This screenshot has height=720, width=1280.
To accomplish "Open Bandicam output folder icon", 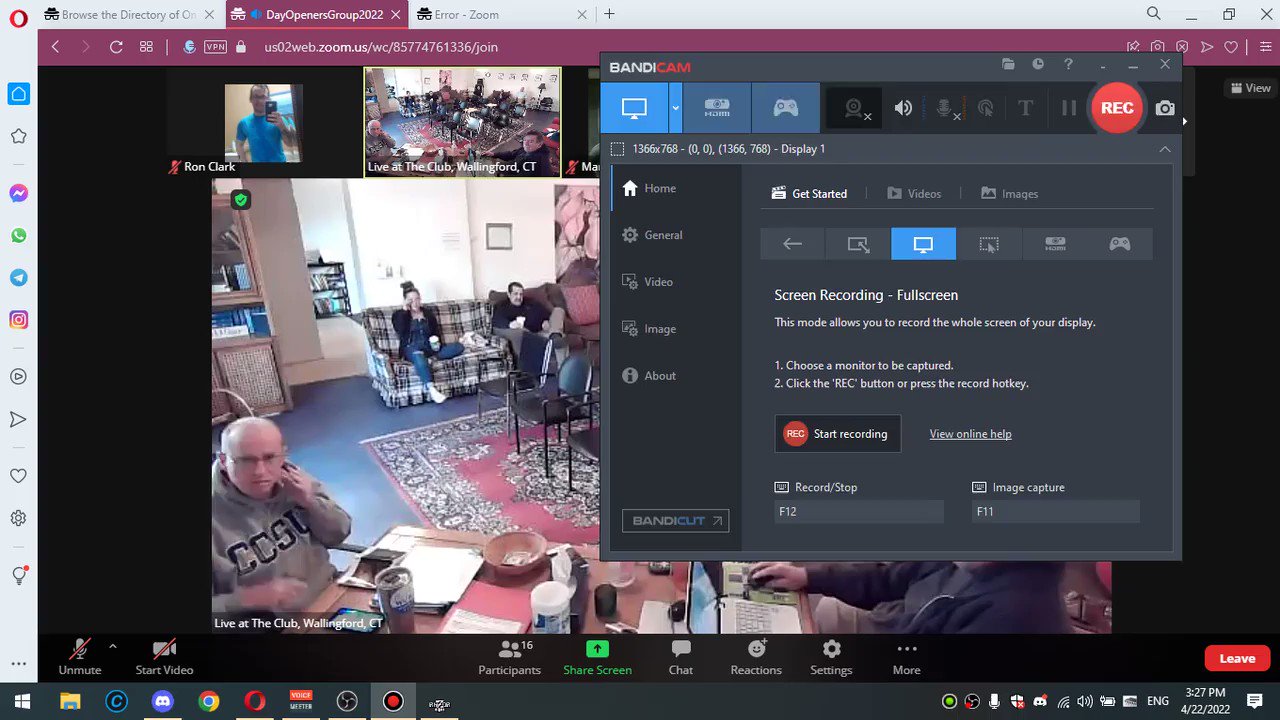I will click(1008, 64).
